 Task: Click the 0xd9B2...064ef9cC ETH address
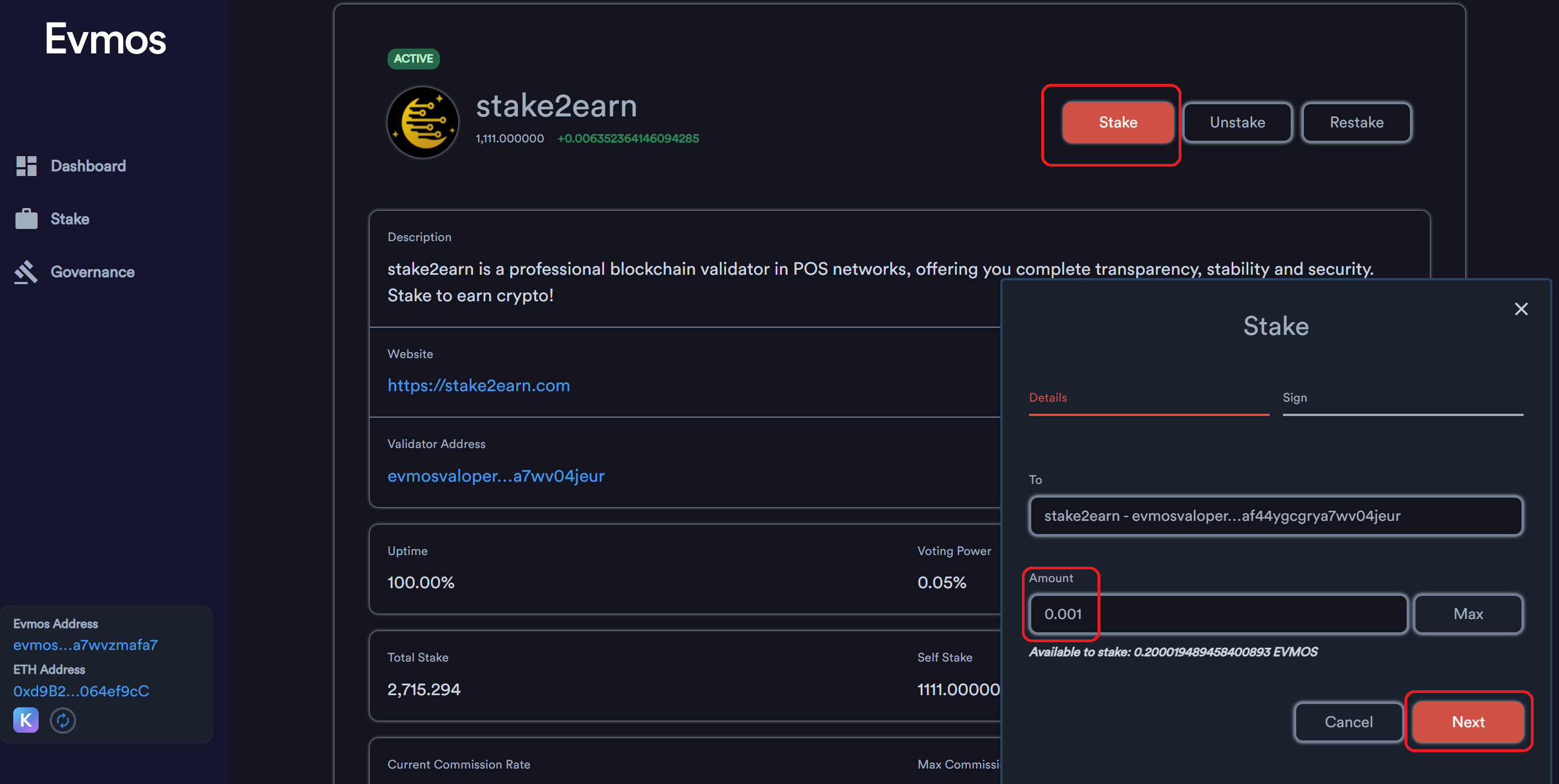click(81, 691)
